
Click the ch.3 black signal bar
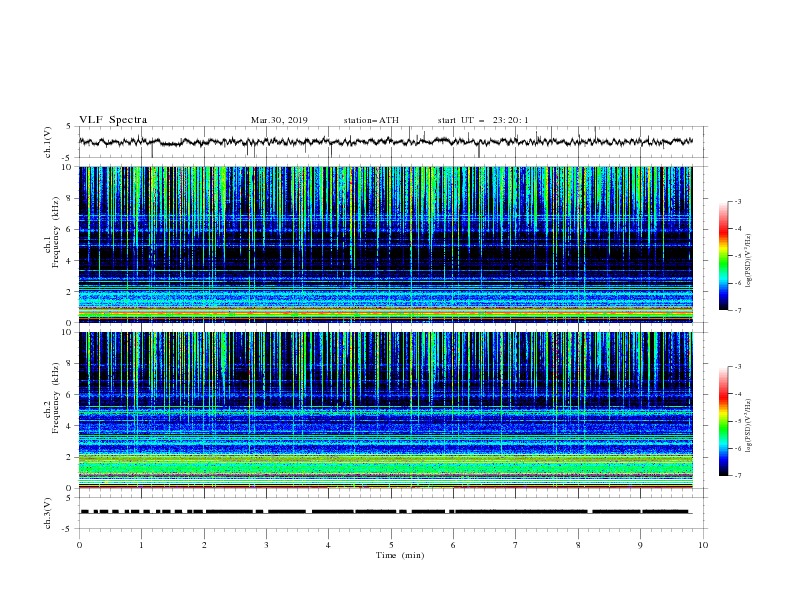[385, 512]
